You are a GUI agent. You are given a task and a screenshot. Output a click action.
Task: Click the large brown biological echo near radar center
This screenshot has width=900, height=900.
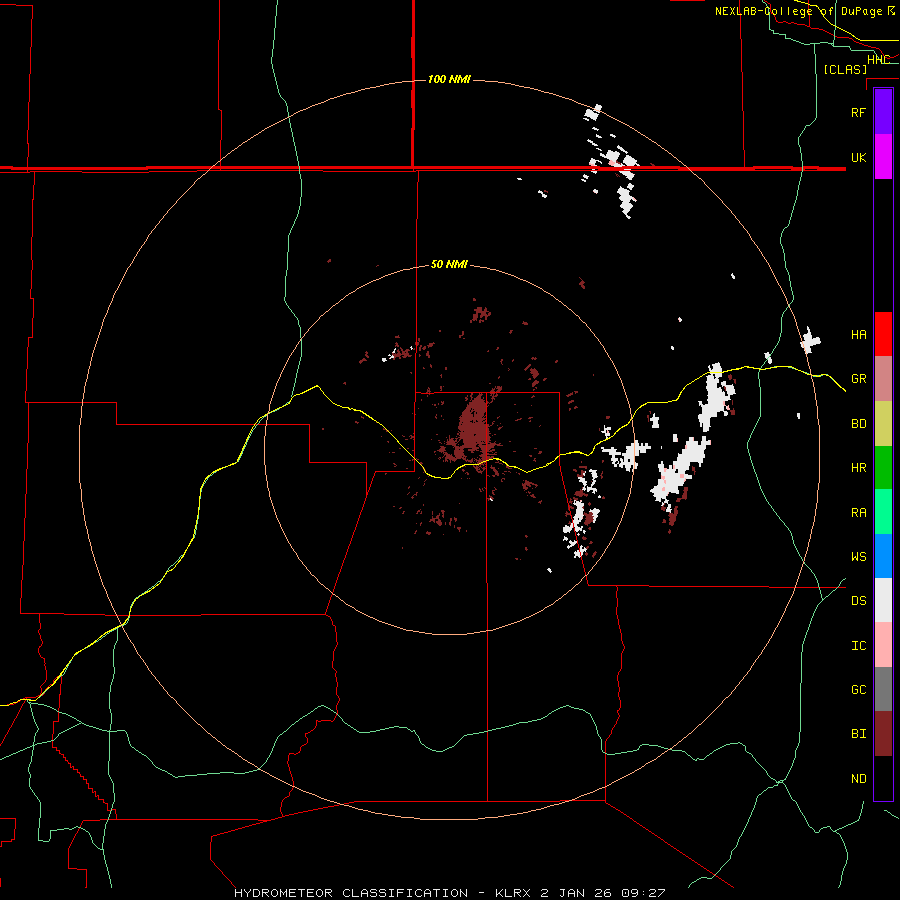(x=474, y=428)
